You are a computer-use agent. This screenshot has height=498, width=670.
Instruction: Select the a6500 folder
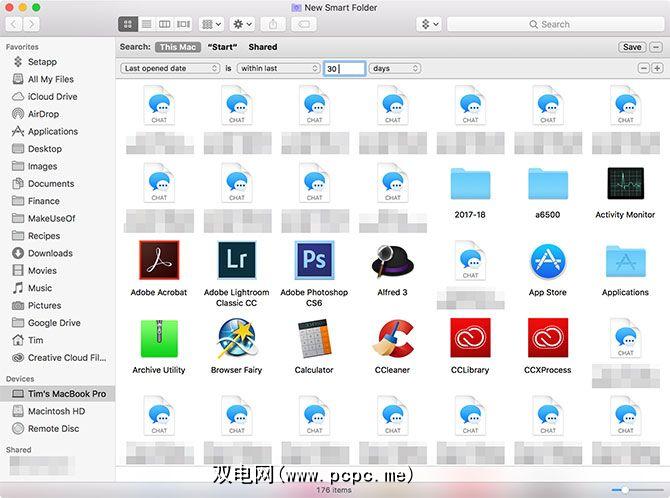(548, 184)
